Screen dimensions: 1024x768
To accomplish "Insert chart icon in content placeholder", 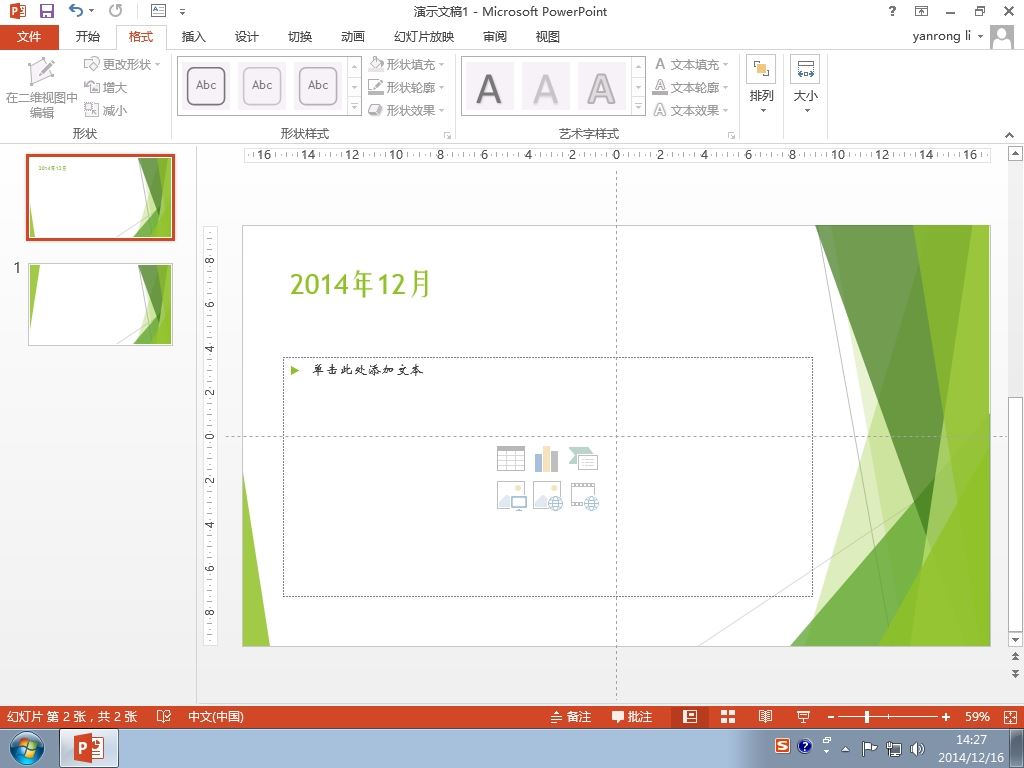I will pyautogui.click(x=547, y=458).
